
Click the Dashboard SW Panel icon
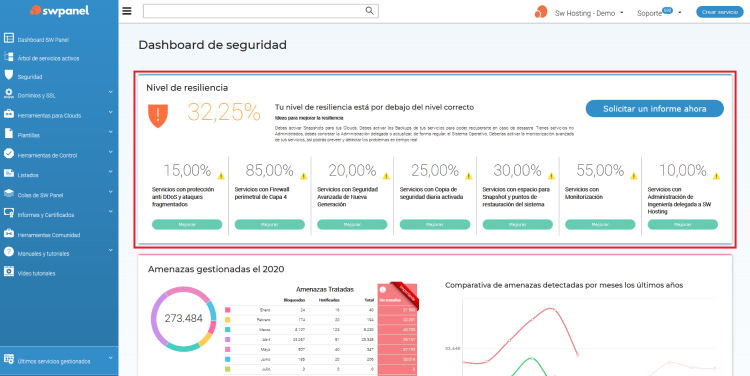pyautogui.click(x=9, y=38)
